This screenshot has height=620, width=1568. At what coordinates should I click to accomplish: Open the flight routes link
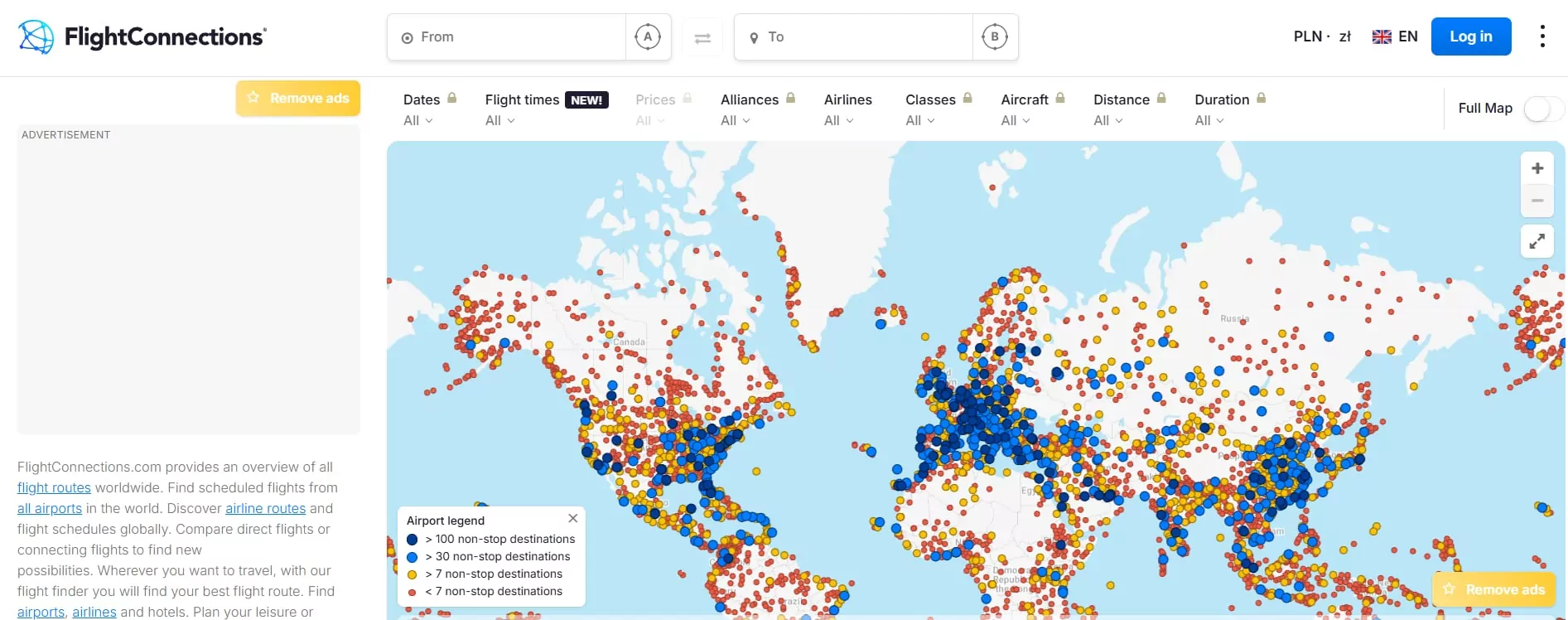tap(54, 487)
